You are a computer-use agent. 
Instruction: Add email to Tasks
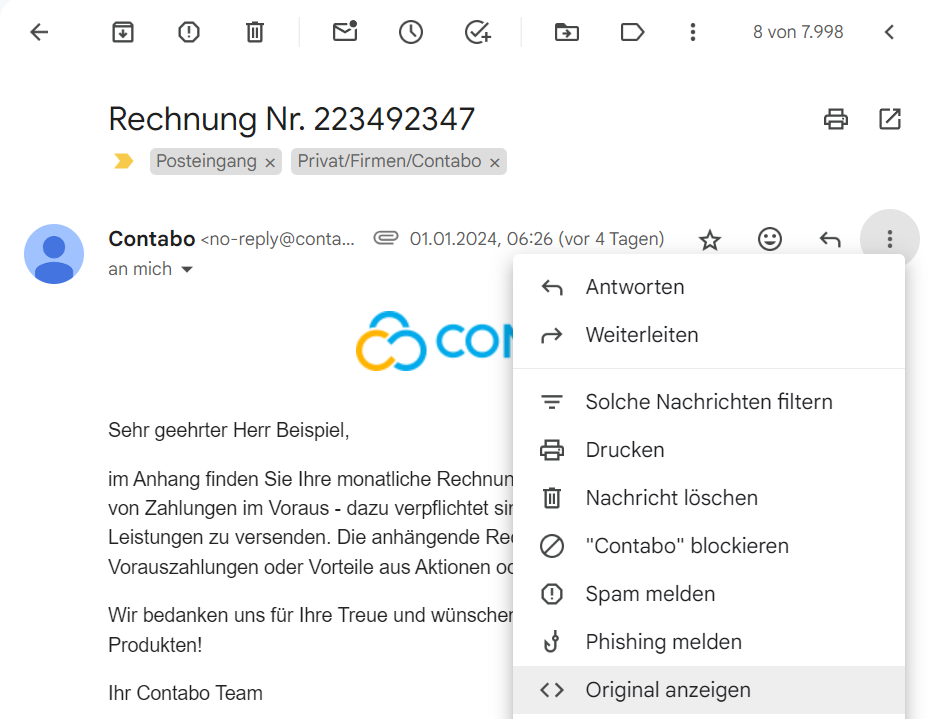[x=478, y=32]
